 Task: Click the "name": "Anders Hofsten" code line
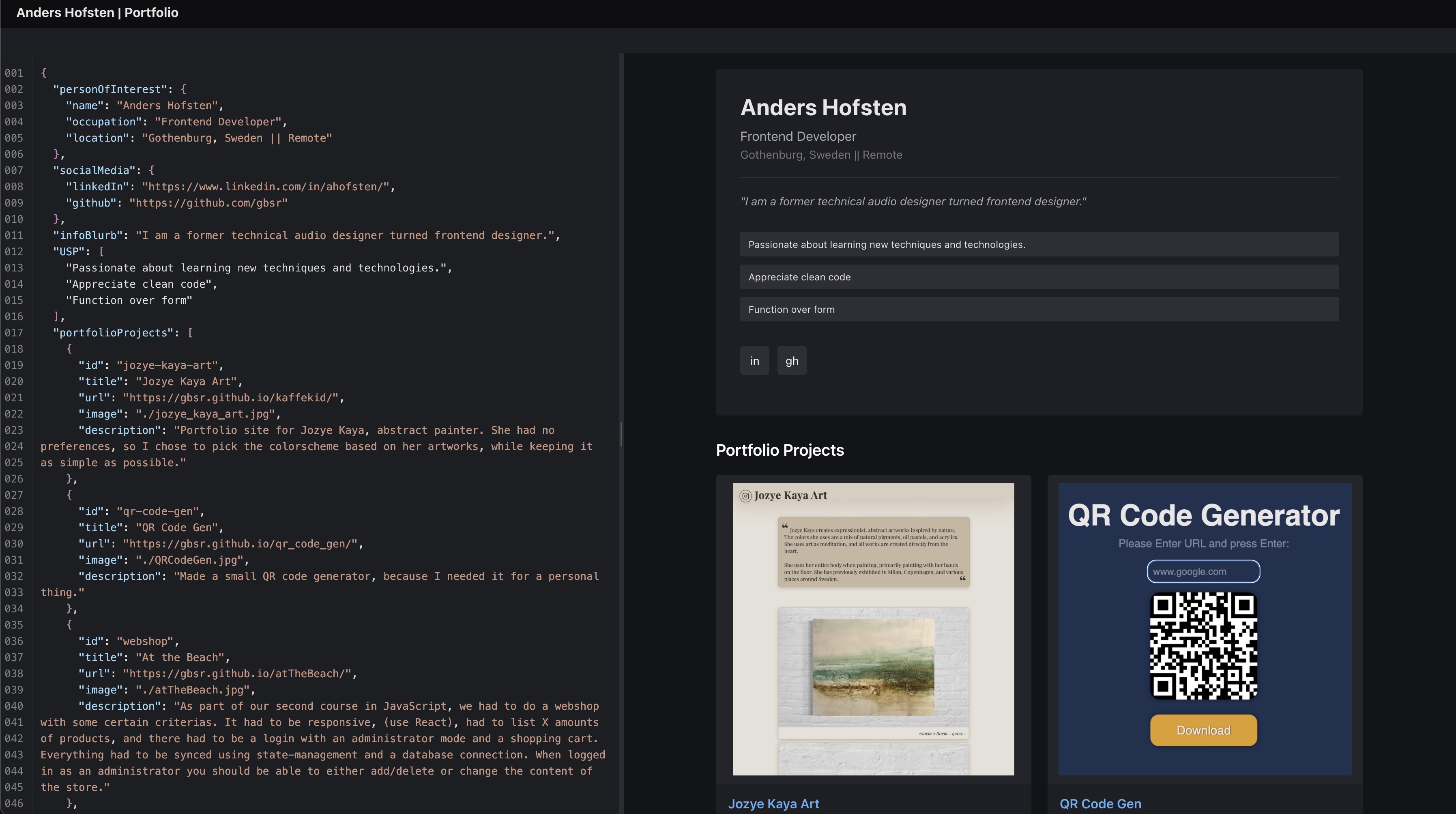coord(145,106)
